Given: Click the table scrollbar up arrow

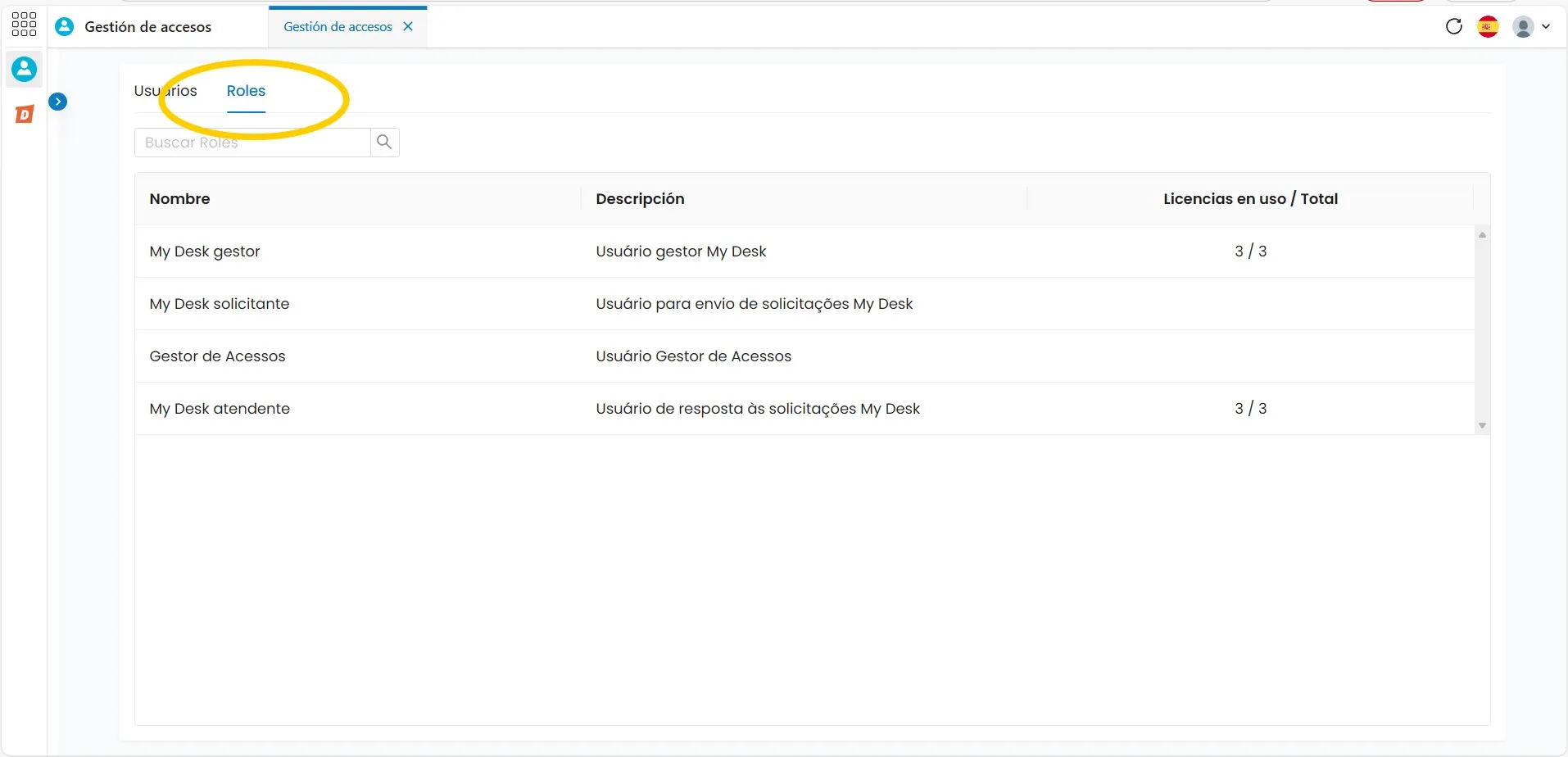Looking at the screenshot, I should (x=1482, y=235).
